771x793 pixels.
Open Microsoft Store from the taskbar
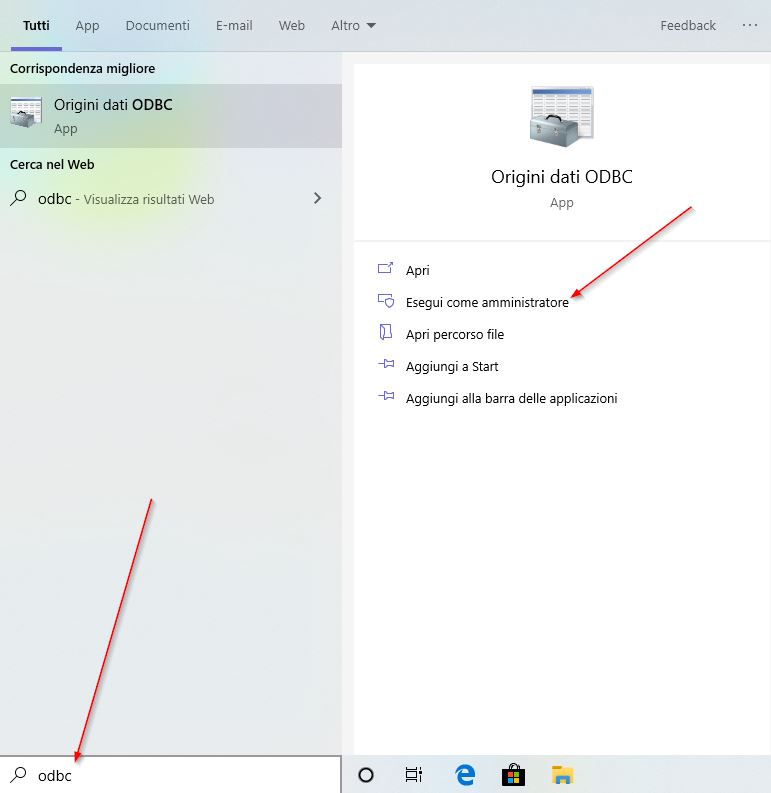[513, 775]
